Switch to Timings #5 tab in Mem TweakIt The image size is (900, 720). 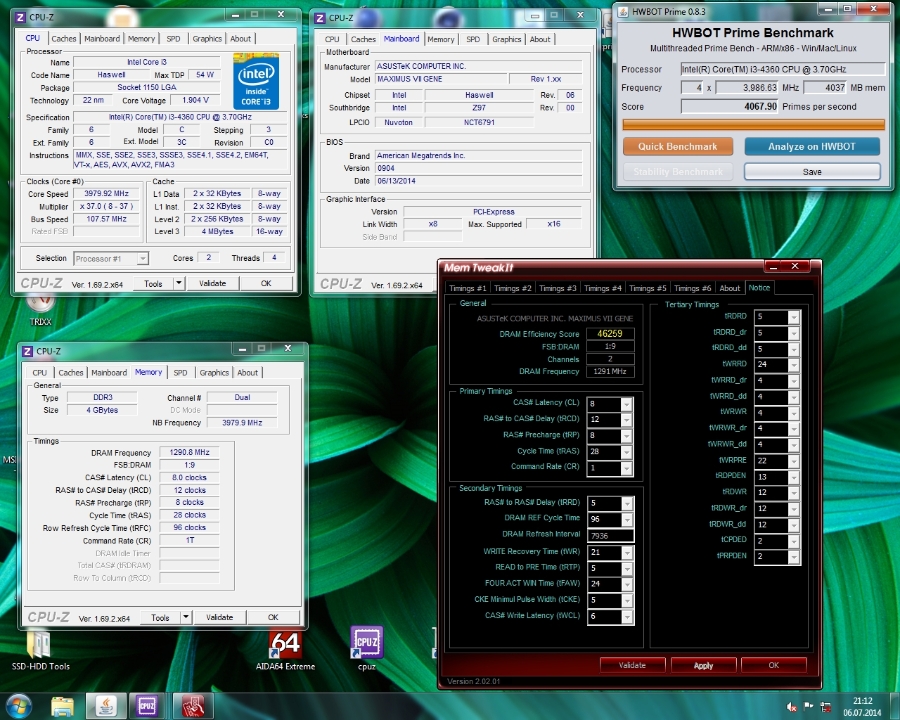647,288
